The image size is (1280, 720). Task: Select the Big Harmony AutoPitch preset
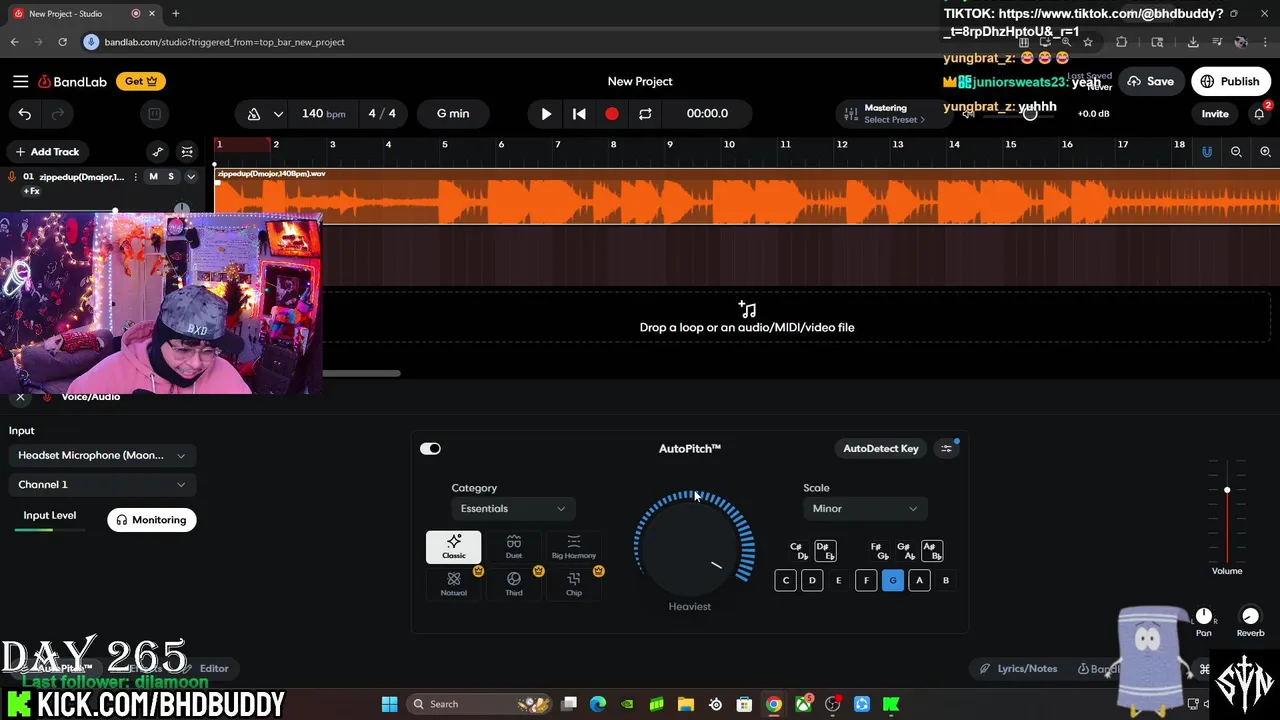pos(574,547)
